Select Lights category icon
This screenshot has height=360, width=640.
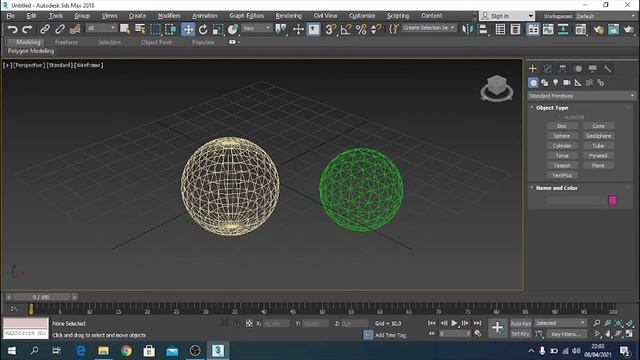click(556, 83)
